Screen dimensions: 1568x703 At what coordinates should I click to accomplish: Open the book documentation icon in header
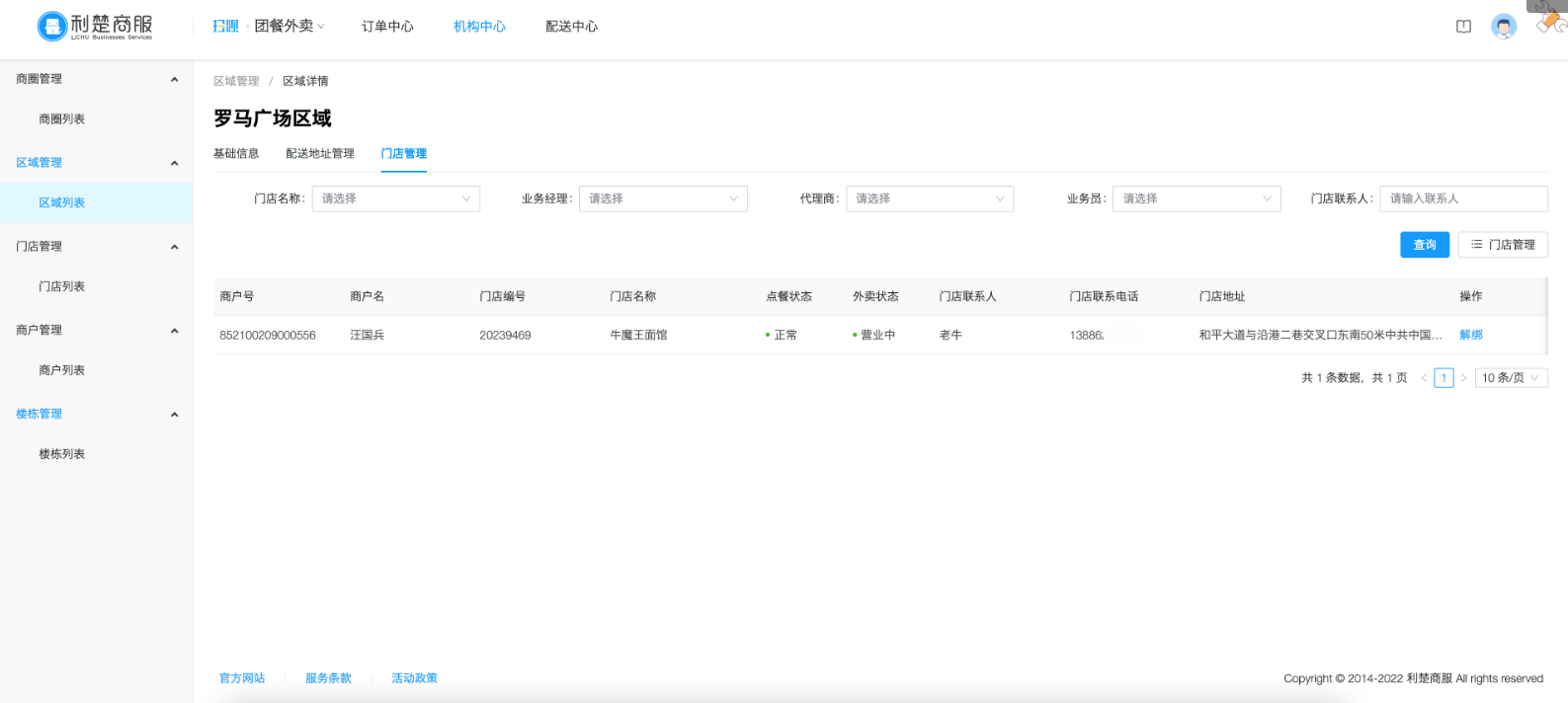1463,27
